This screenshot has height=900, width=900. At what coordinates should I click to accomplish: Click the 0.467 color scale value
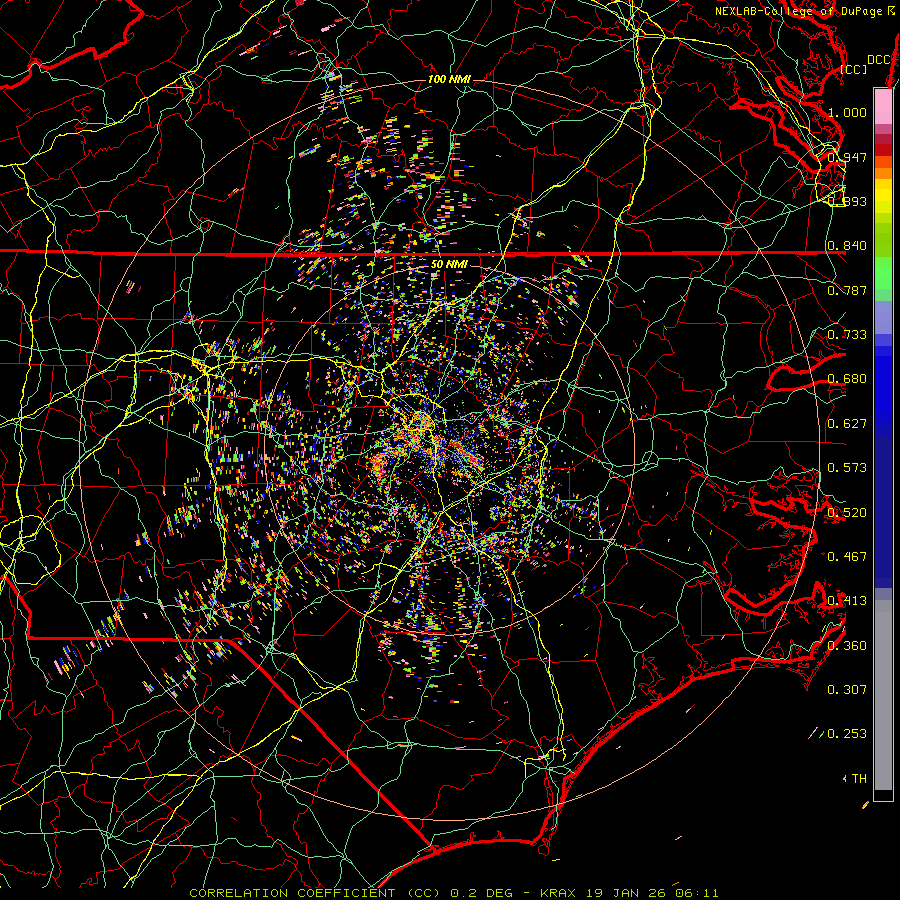847,556
